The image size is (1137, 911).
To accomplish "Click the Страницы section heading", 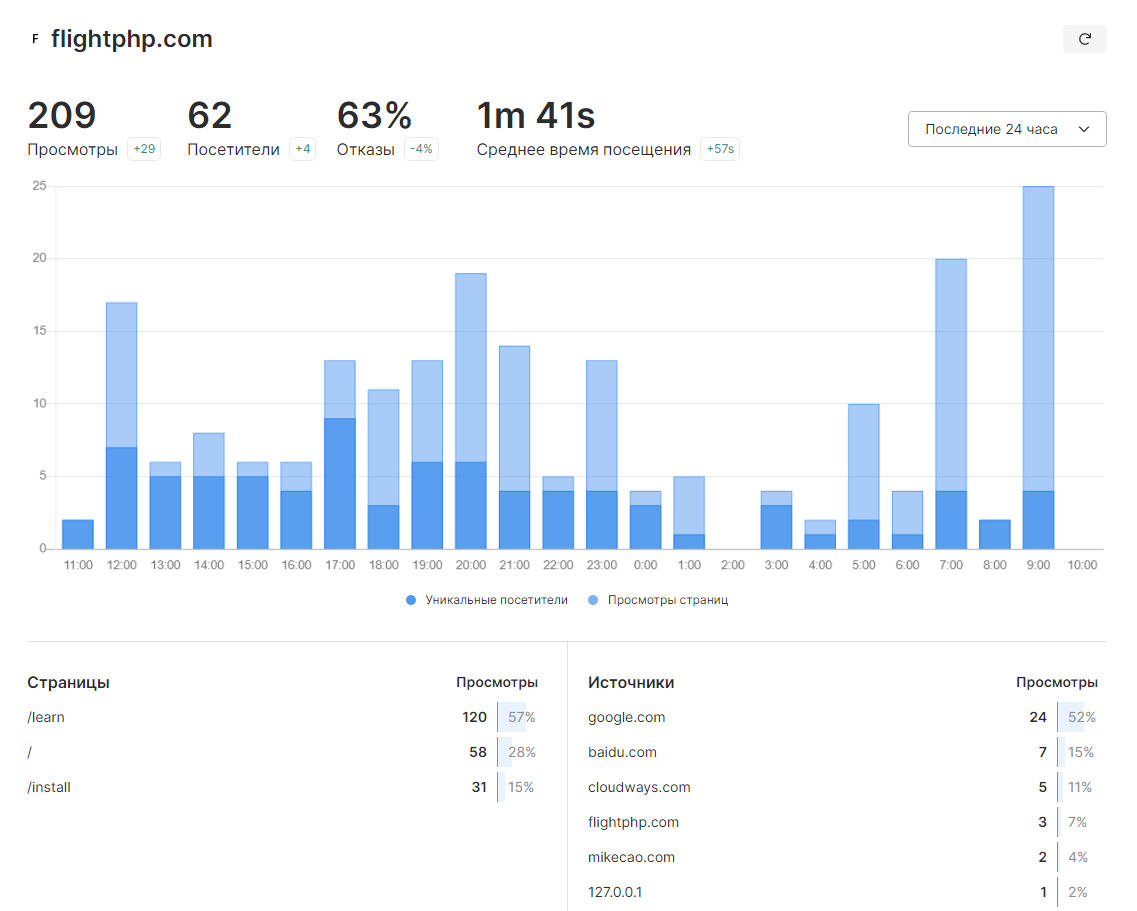I will [x=68, y=683].
